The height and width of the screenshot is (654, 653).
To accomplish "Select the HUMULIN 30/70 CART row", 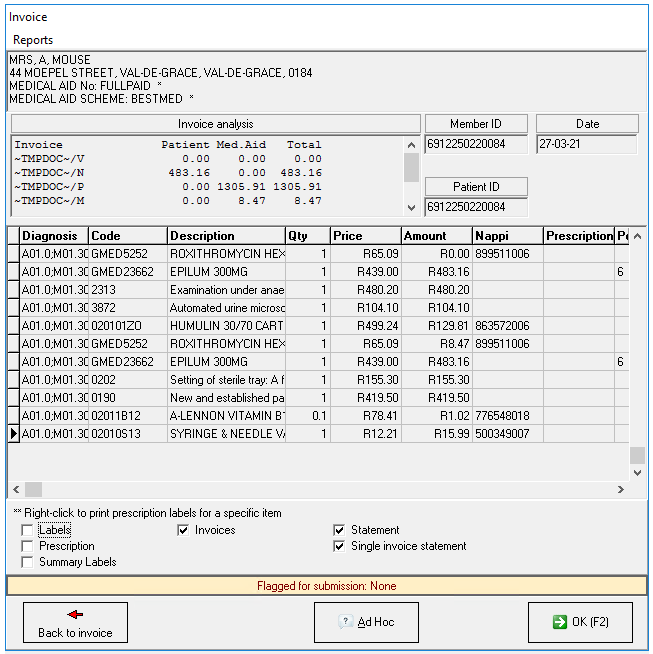I will pos(226,325).
